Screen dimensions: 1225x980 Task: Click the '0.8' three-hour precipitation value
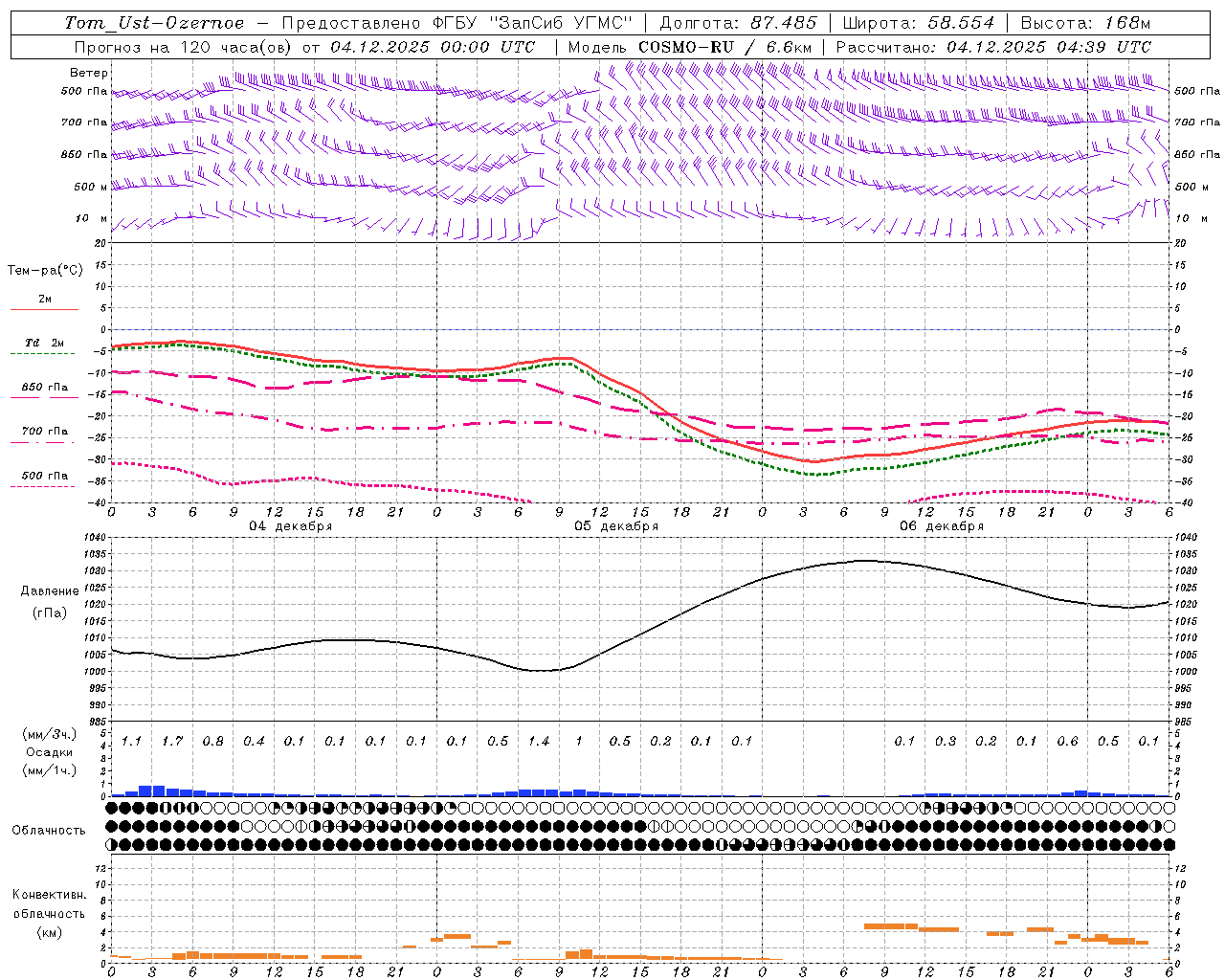pyautogui.click(x=212, y=741)
